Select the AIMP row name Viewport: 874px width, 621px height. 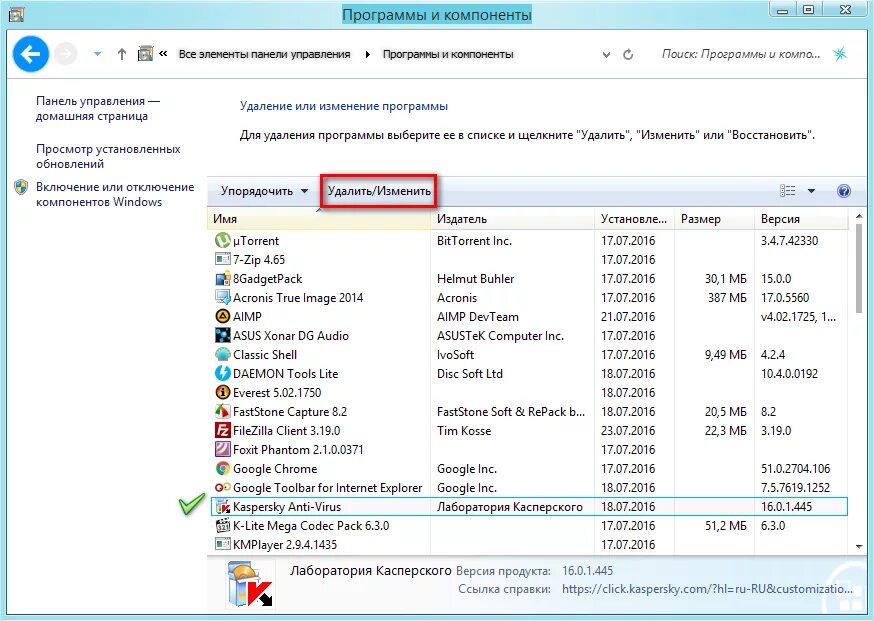247,317
